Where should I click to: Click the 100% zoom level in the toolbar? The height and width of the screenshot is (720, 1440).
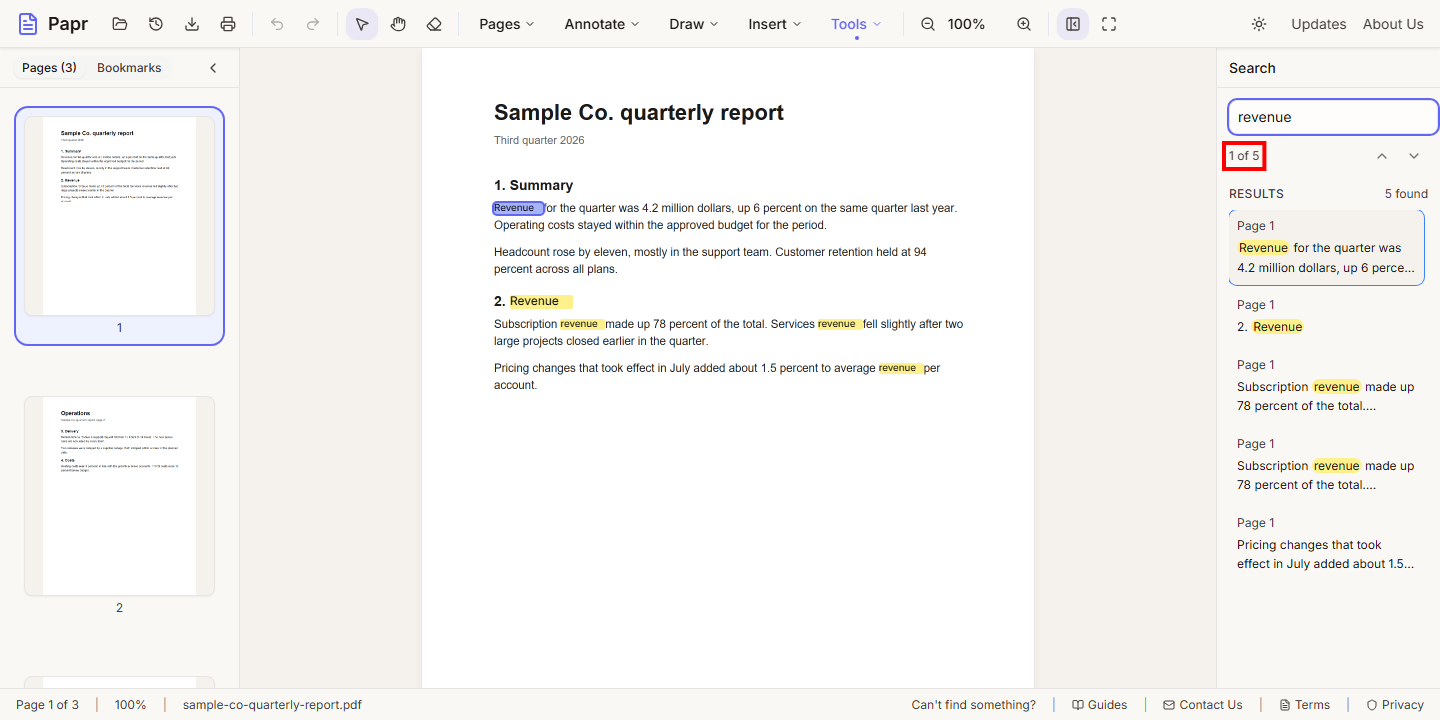coord(966,24)
